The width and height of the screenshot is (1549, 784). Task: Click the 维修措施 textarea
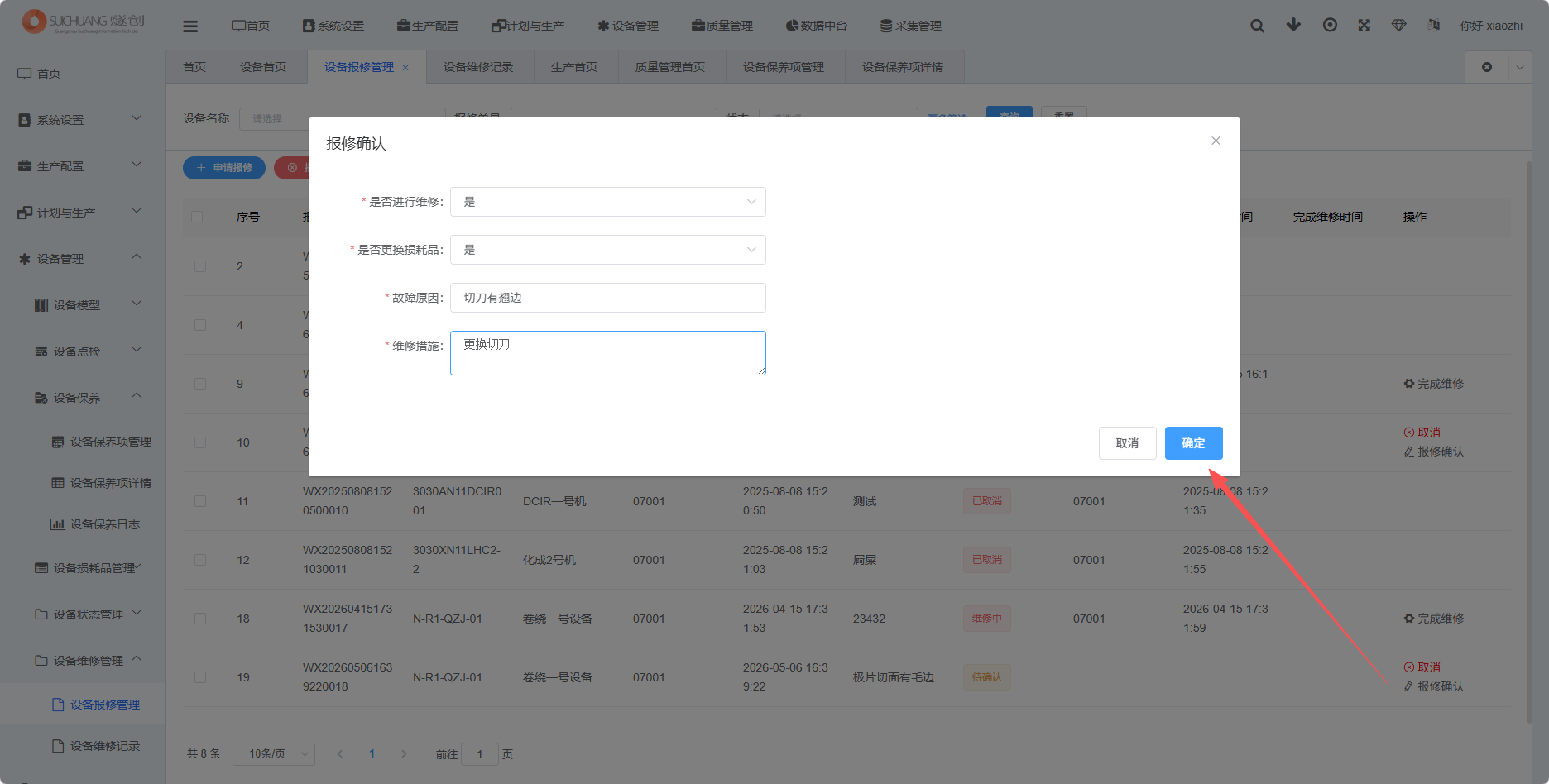(x=608, y=353)
